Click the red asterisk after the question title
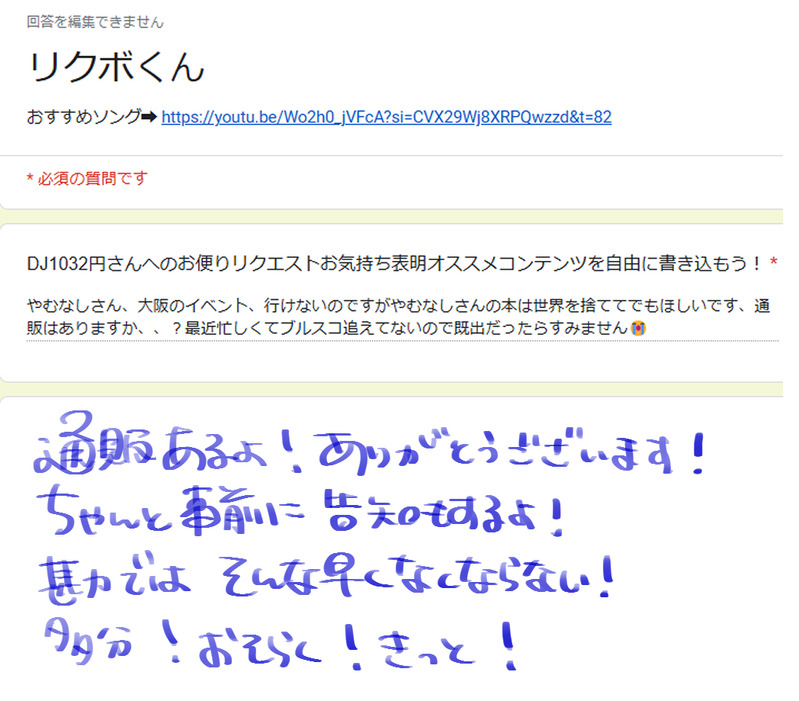 click(x=774, y=262)
